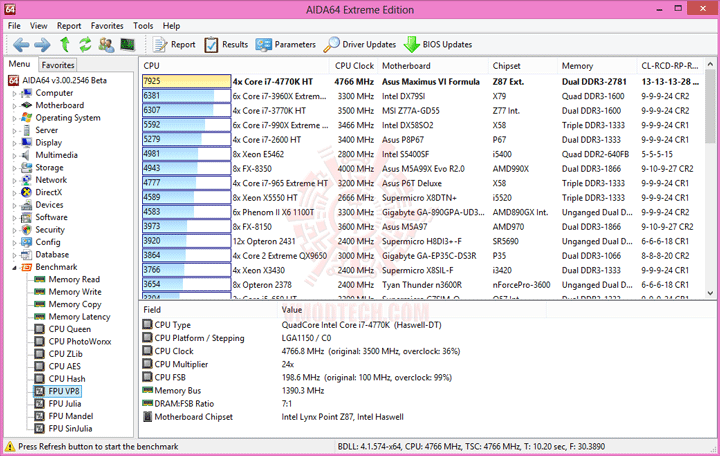This screenshot has height=456, width=720.
Task: Select the CPU Hash benchmark
Action: [x=67, y=378]
